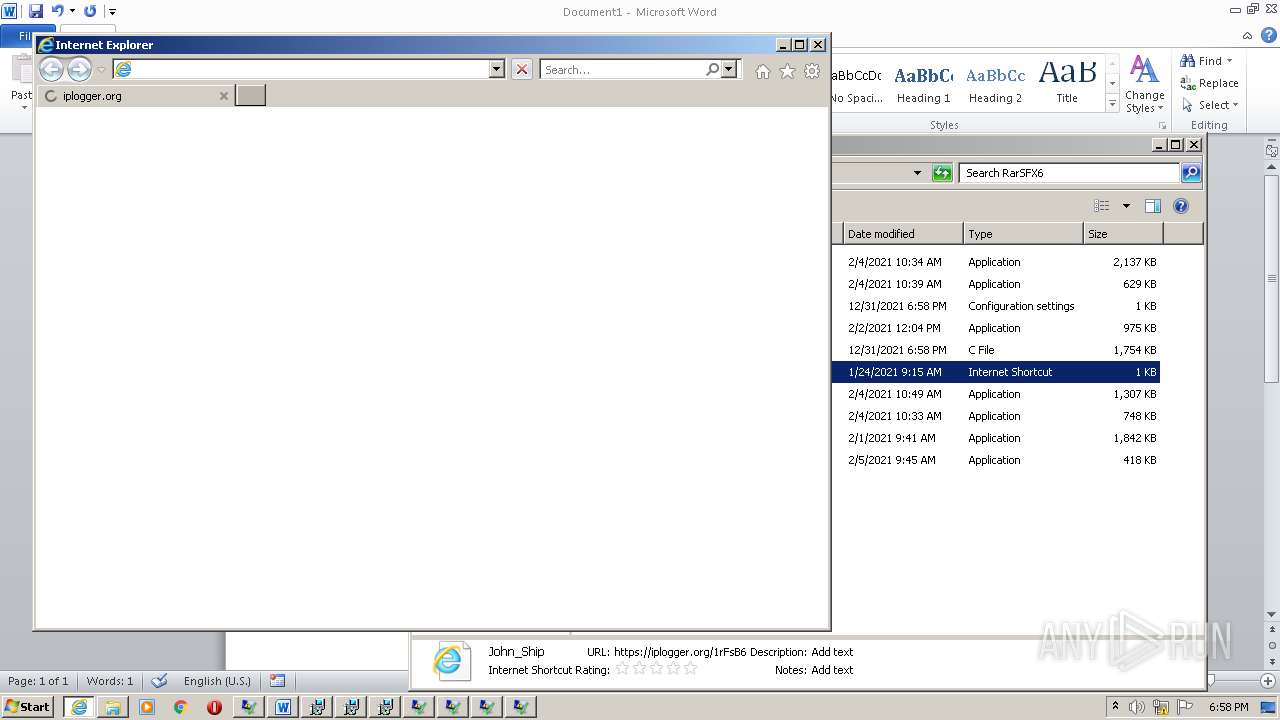This screenshot has width=1280, height=720.
Task: Click the proofing check icon in Word status bar
Action: 159,681
